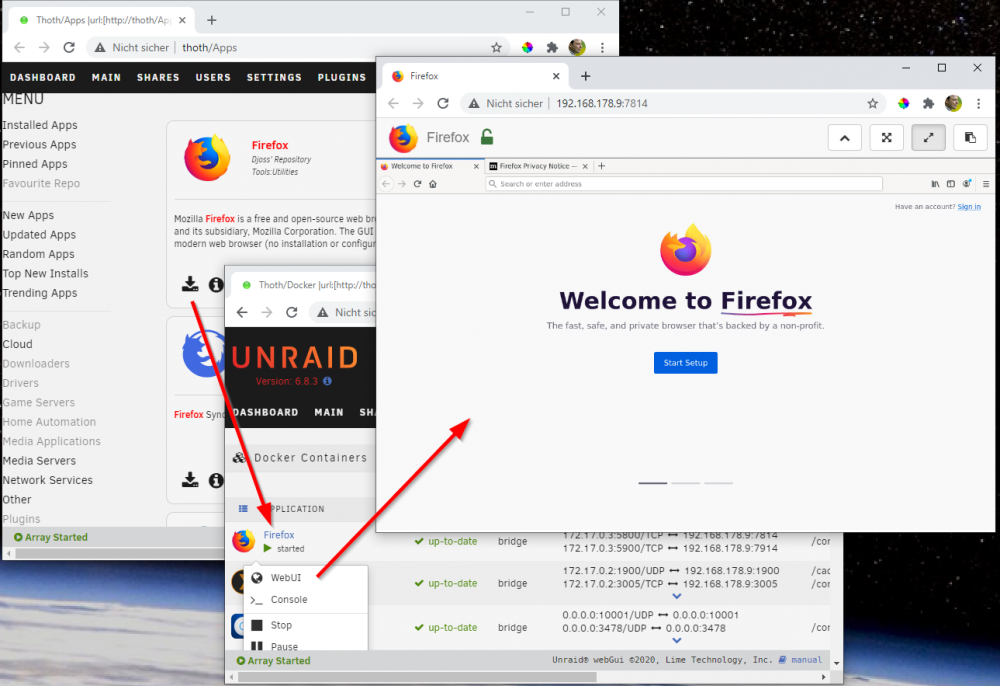Close Welcome to Firefox embedded tab

(x=476, y=166)
